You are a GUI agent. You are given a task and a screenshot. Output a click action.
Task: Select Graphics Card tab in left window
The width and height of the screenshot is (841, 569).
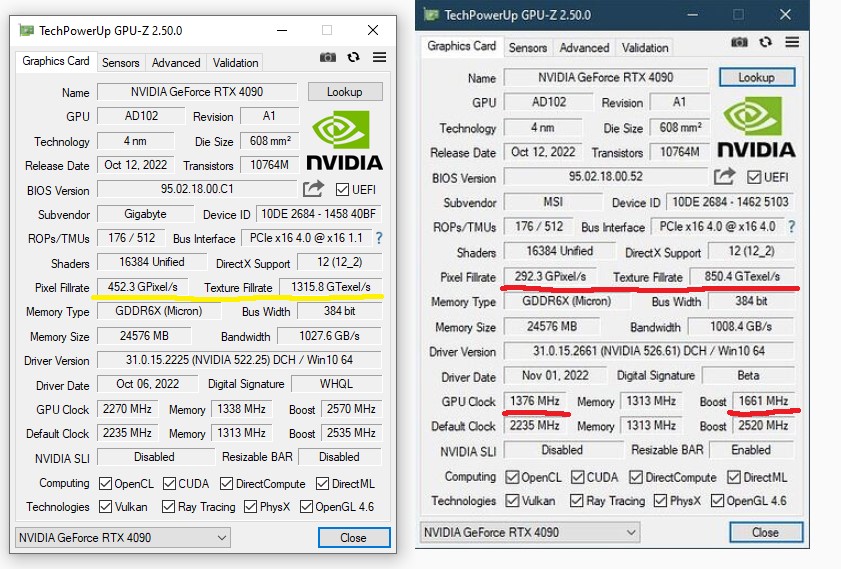(56, 61)
